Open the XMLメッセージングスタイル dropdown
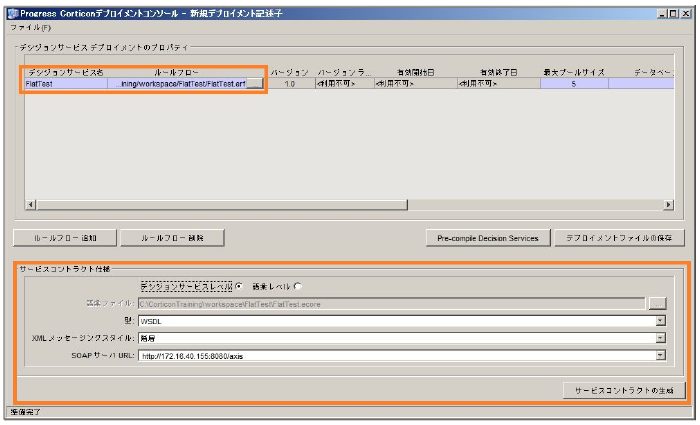The image size is (700, 425). pyautogui.click(x=661, y=338)
